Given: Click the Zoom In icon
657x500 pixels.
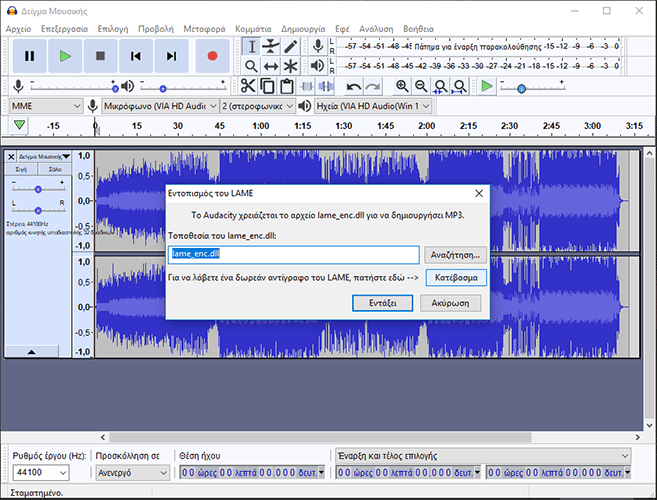Looking at the screenshot, I should tap(402, 86).
